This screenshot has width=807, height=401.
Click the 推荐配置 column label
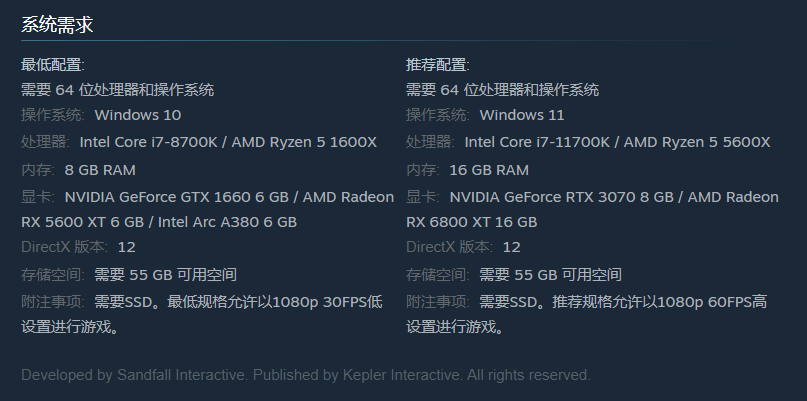[x=438, y=65]
